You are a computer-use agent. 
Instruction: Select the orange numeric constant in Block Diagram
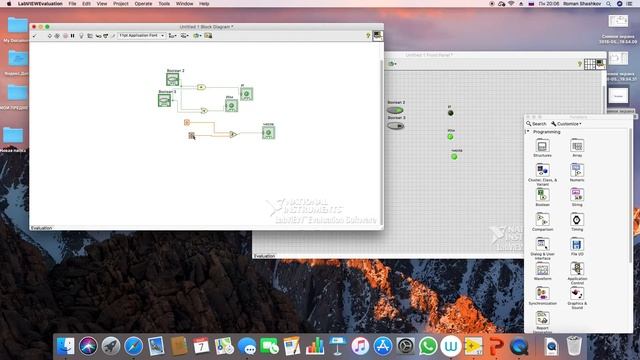pyautogui.click(x=187, y=122)
